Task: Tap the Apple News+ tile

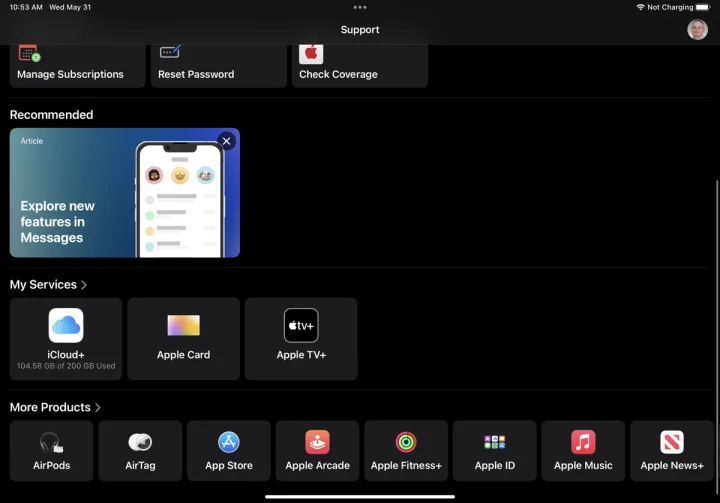Action: coord(671,450)
